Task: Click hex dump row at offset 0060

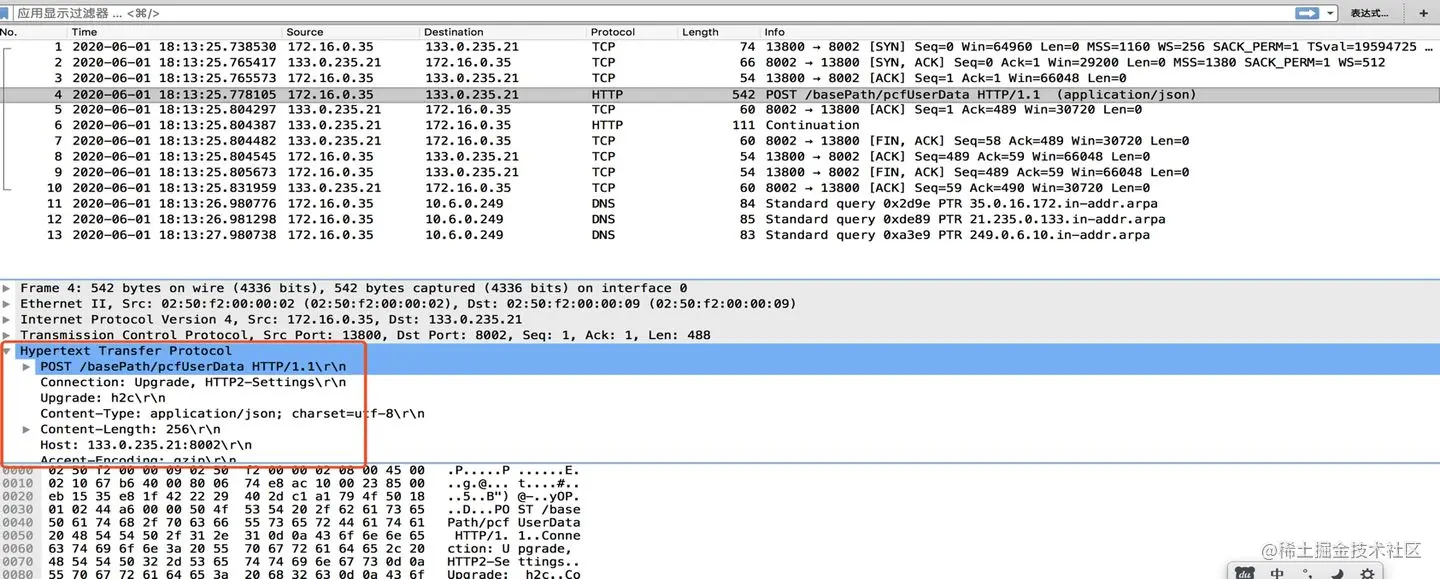Action: (x=290, y=548)
